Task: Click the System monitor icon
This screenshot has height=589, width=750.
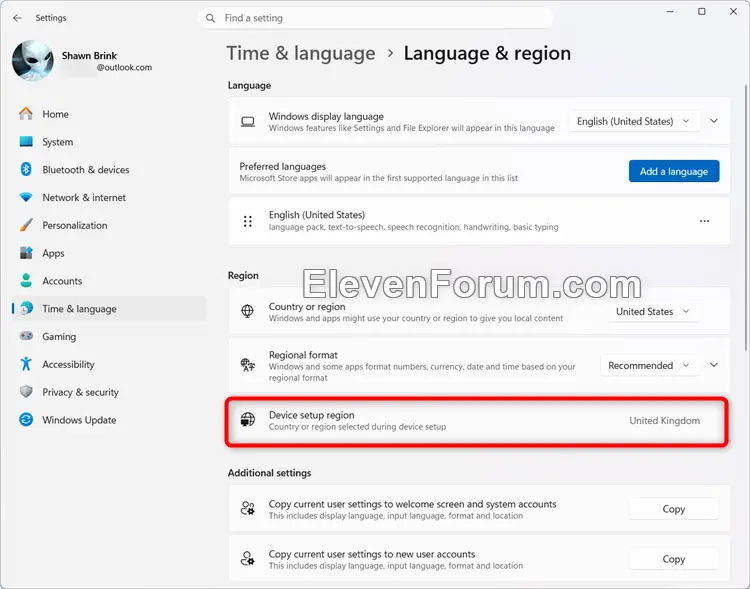Action: point(26,142)
